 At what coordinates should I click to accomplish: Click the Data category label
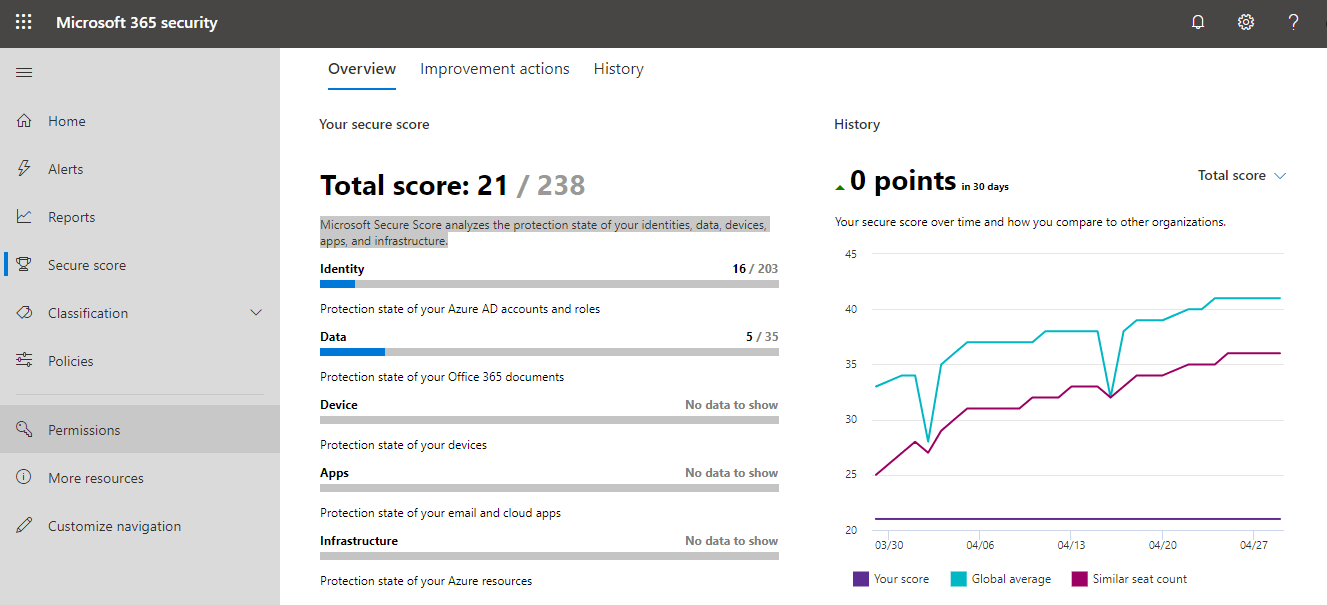coord(333,337)
